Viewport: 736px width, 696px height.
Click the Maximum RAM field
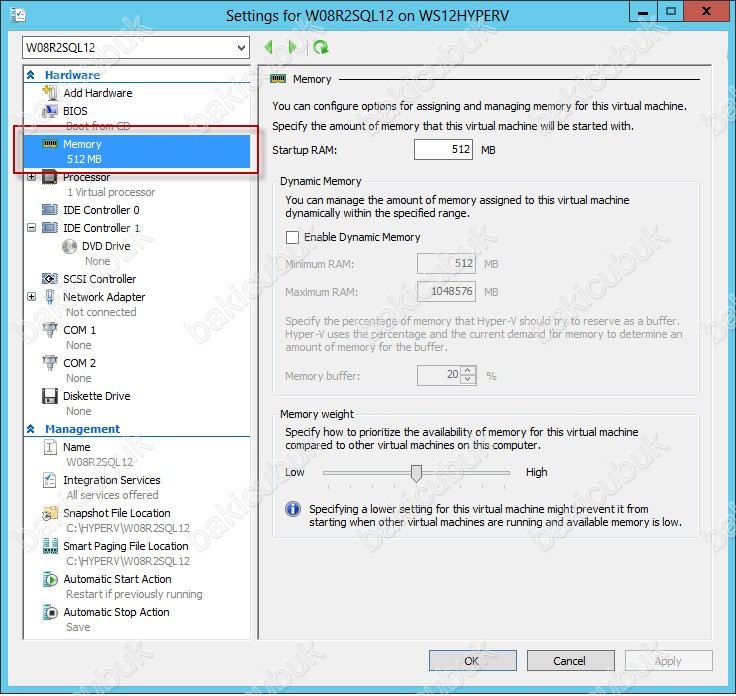pos(446,291)
